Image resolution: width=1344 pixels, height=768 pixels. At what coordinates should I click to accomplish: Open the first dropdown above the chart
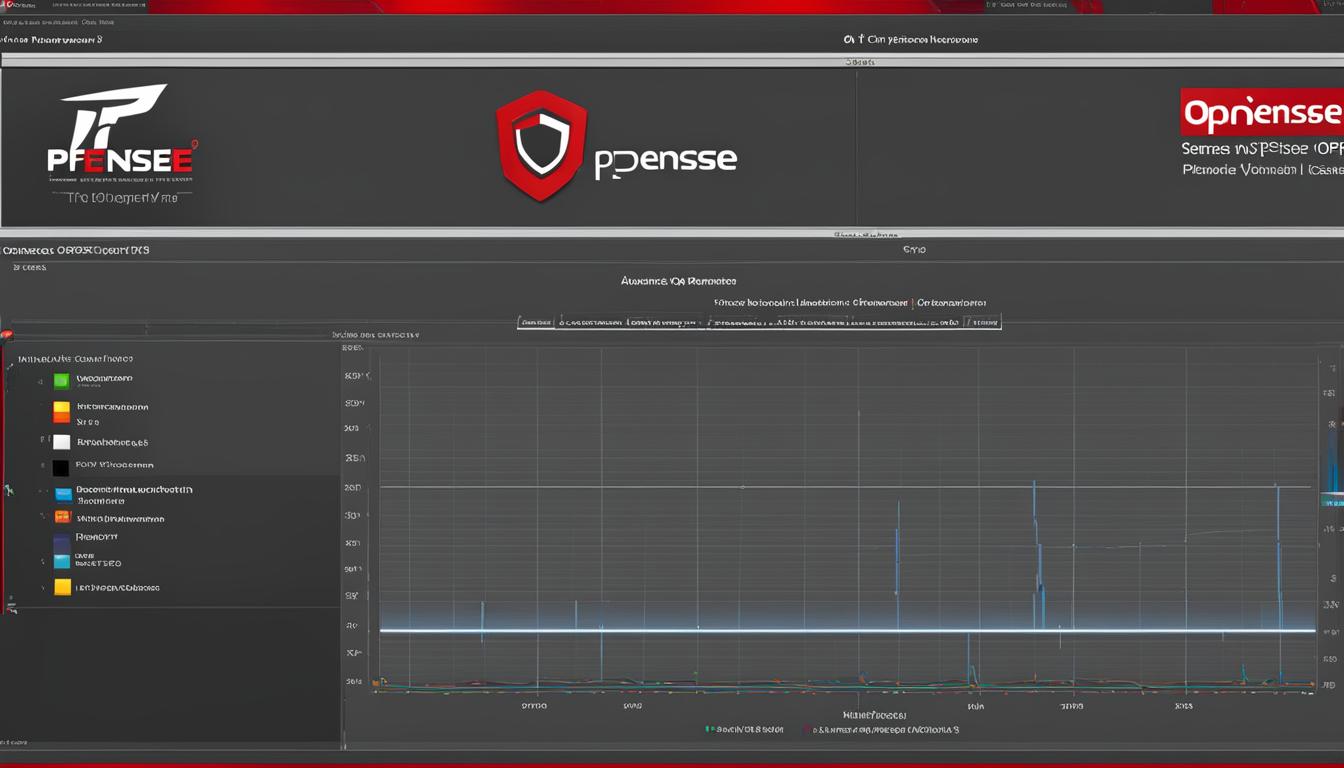tap(536, 322)
